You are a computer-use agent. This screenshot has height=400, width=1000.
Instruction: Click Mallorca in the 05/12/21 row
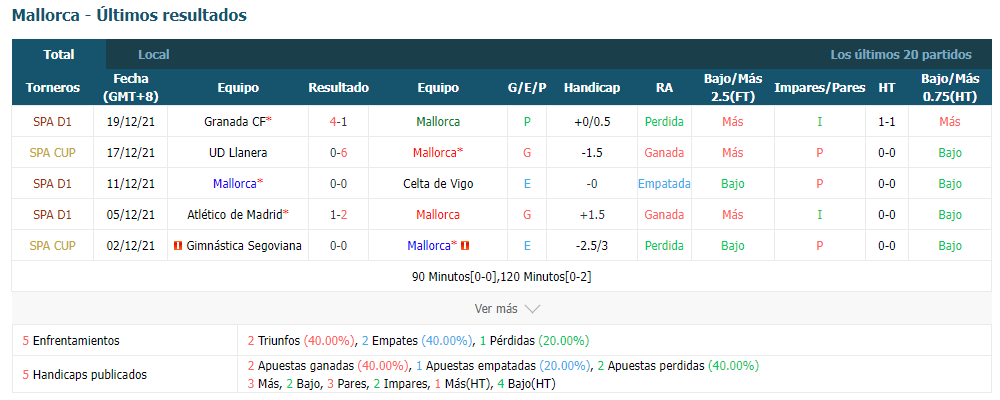[438, 215]
